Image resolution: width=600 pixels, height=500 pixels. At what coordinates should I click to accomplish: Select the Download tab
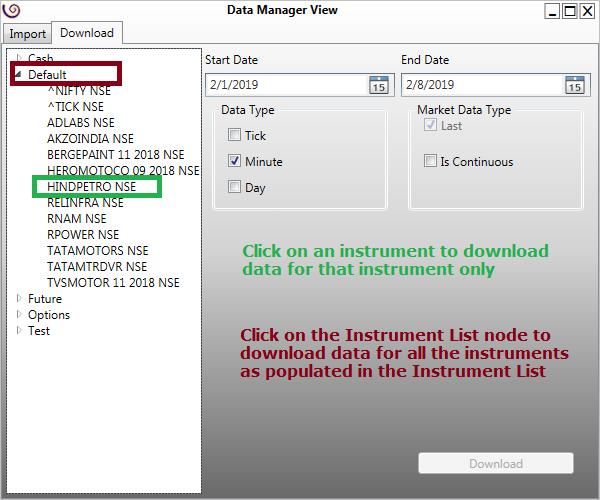pos(87,33)
